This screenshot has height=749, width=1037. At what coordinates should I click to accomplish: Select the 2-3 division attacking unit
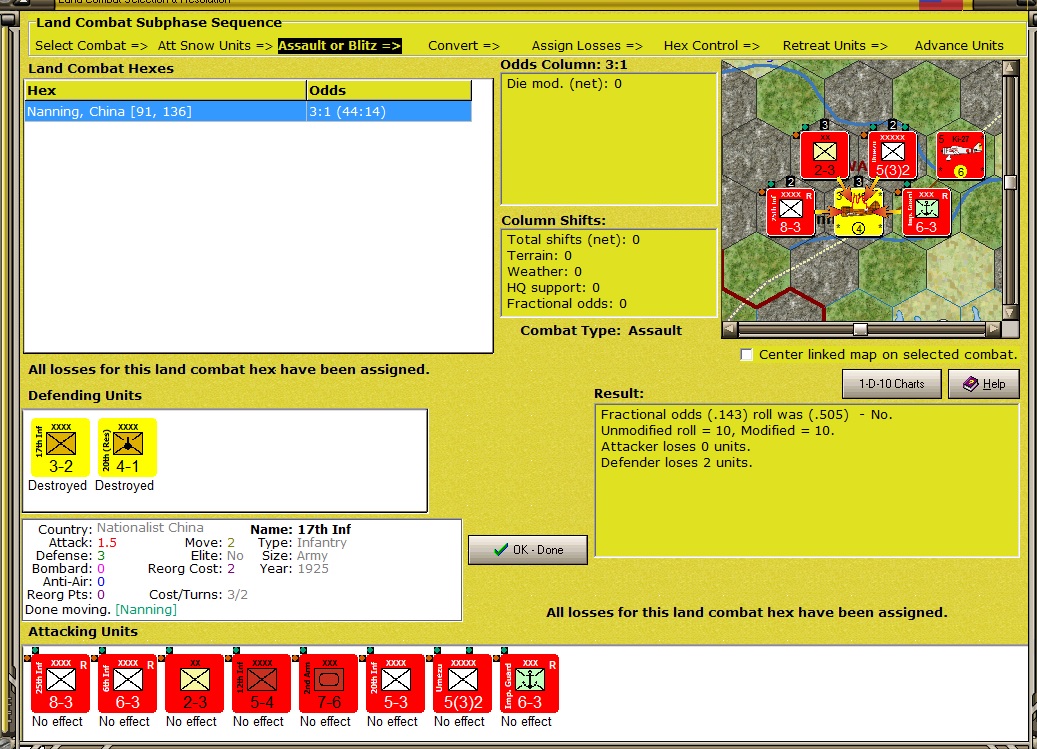194,683
